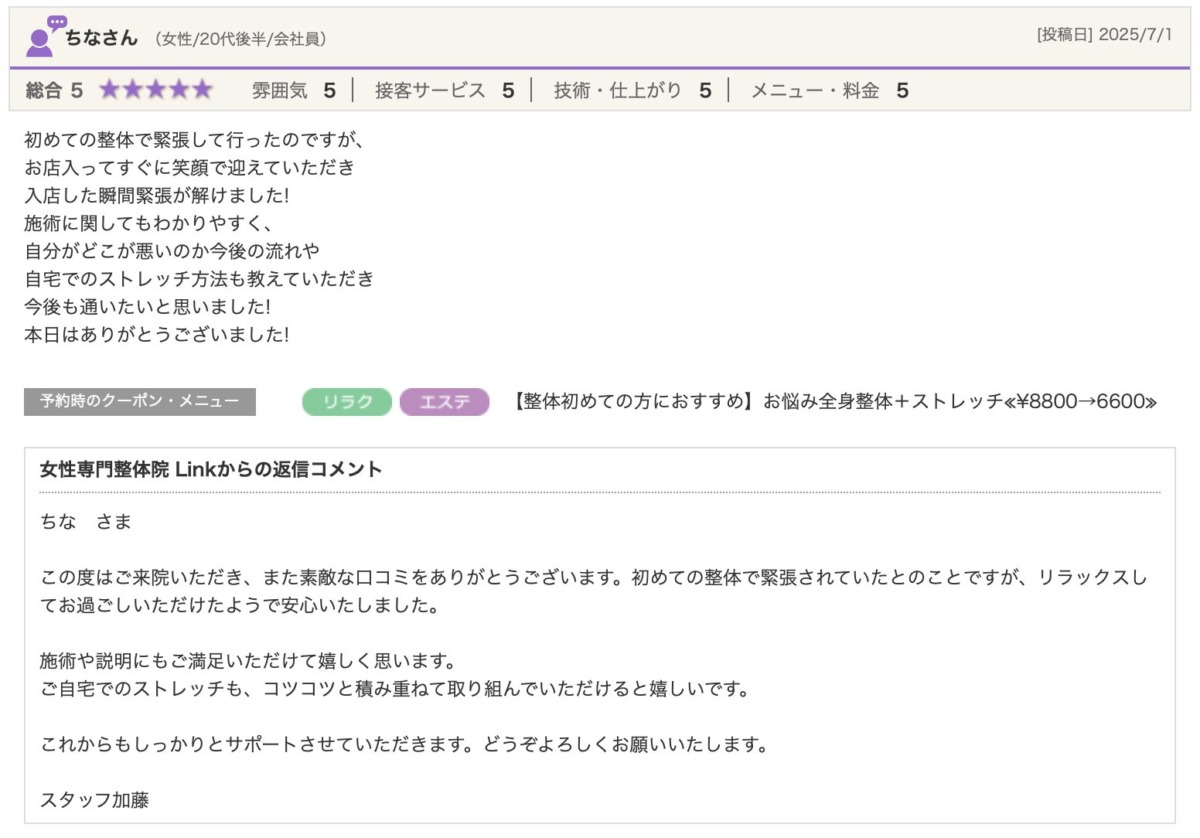The width and height of the screenshot is (1200, 838).
Task: Click the 予約時のクーポン・メニュー label
Action: [x=140, y=402]
